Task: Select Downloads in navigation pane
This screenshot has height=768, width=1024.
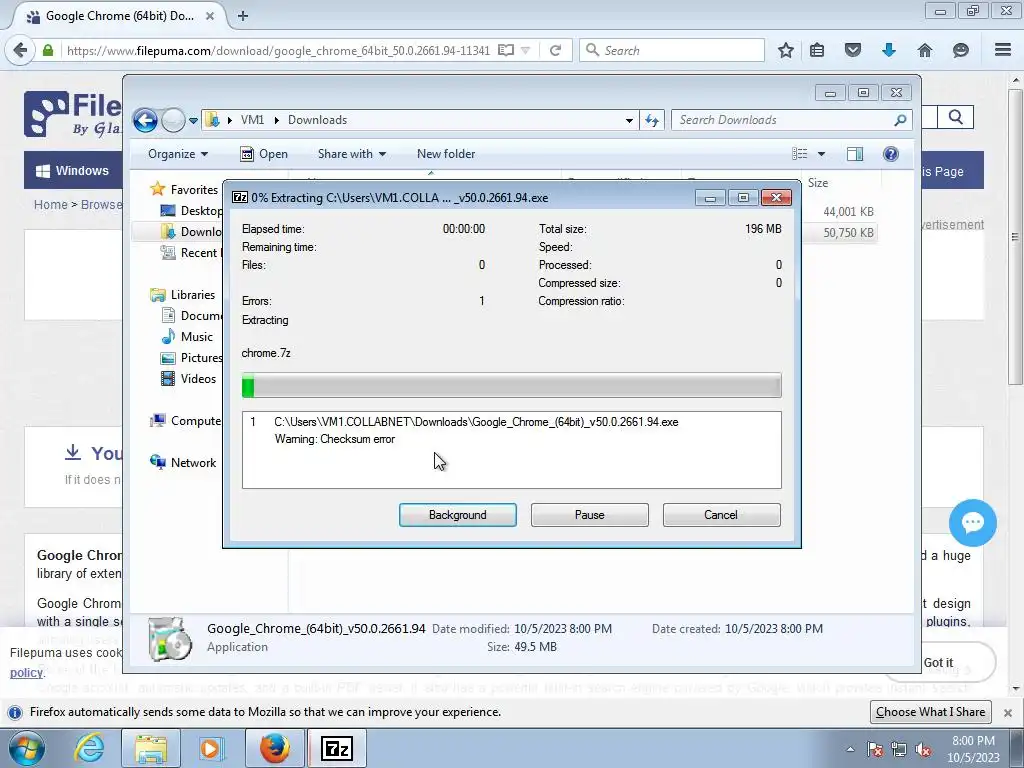Action: [191, 231]
